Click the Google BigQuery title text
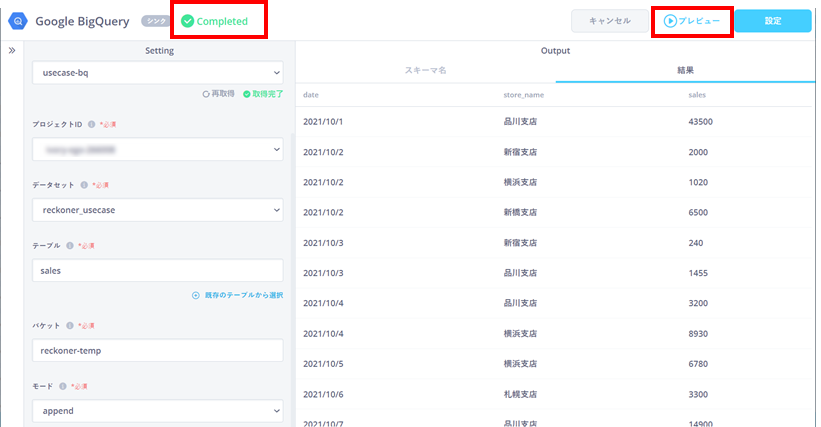The width and height of the screenshot is (821, 427). [82, 21]
